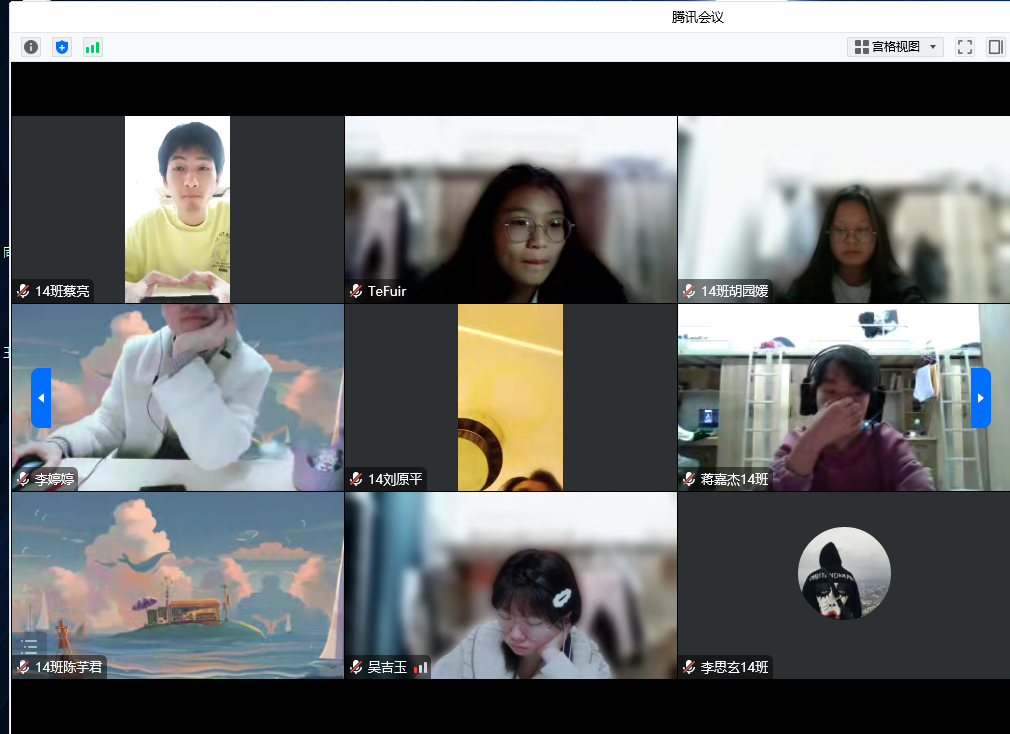This screenshot has height=734, width=1010.
Task: Check the green network signal icon
Action: pos(92,47)
